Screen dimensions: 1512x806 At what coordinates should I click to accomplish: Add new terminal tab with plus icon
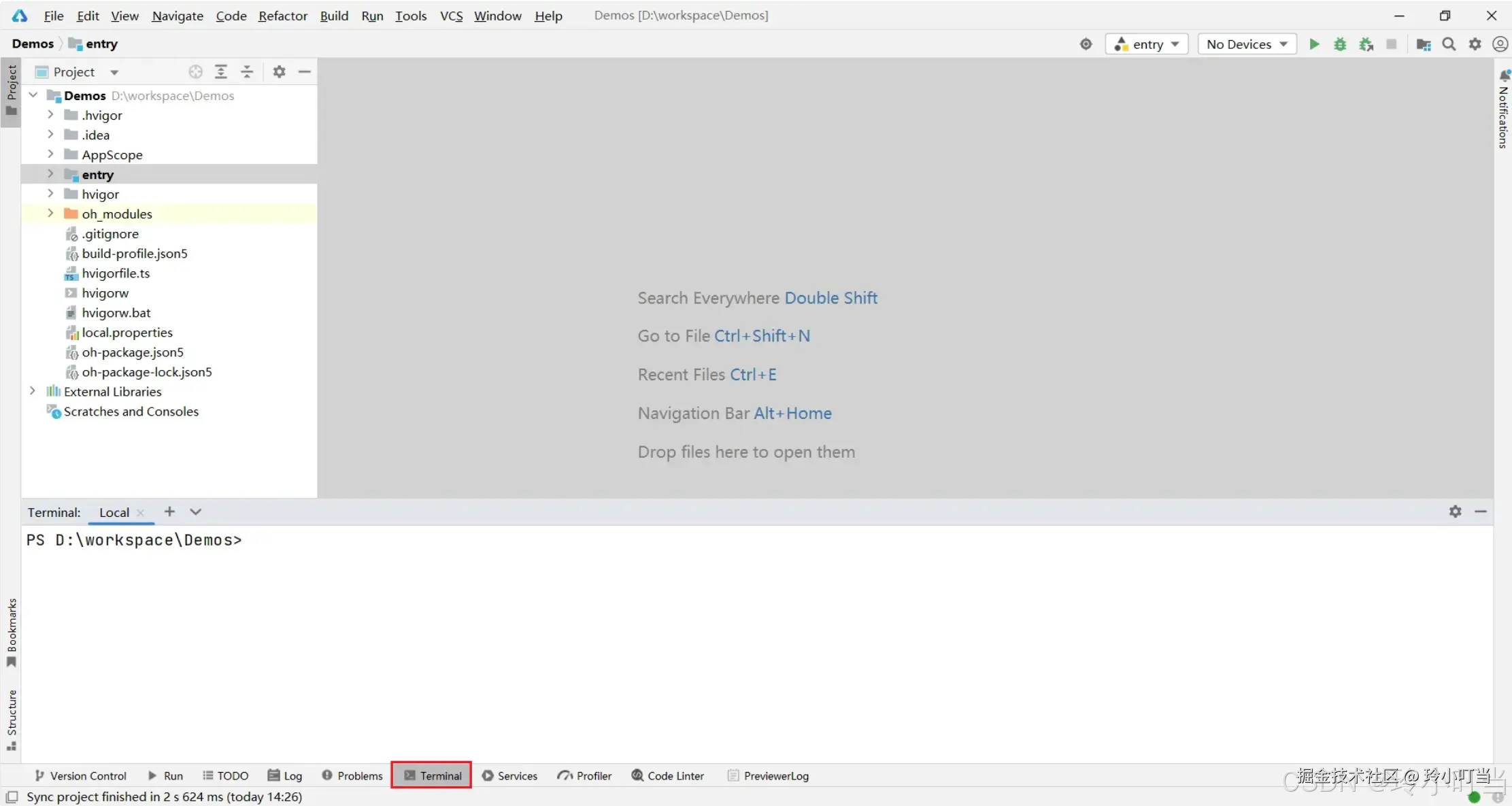169,511
